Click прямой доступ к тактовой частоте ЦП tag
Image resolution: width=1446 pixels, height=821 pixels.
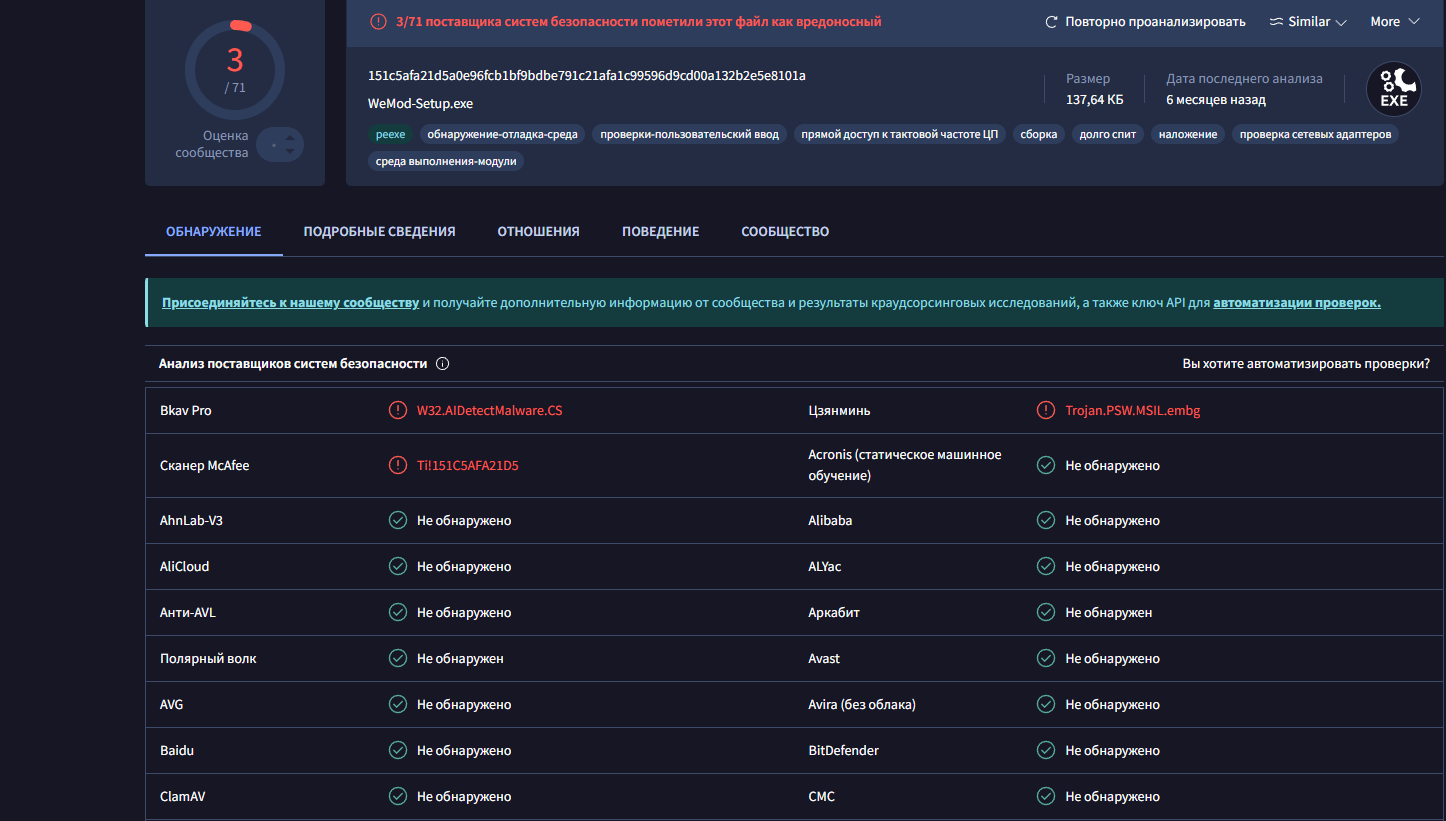[900, 134]
